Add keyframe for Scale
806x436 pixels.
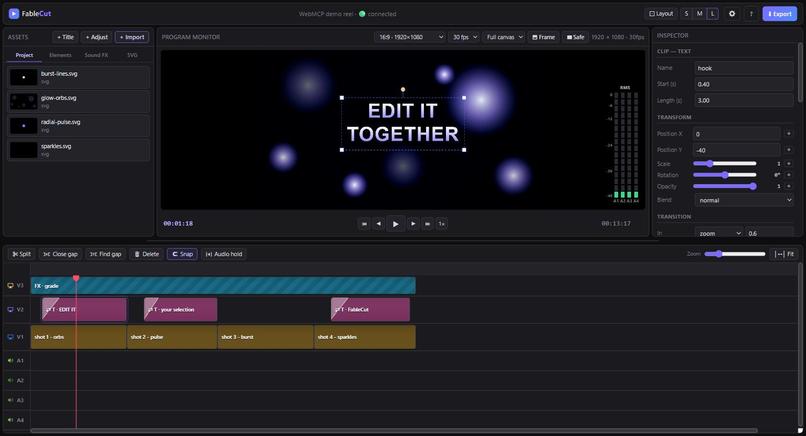[789, 164]
